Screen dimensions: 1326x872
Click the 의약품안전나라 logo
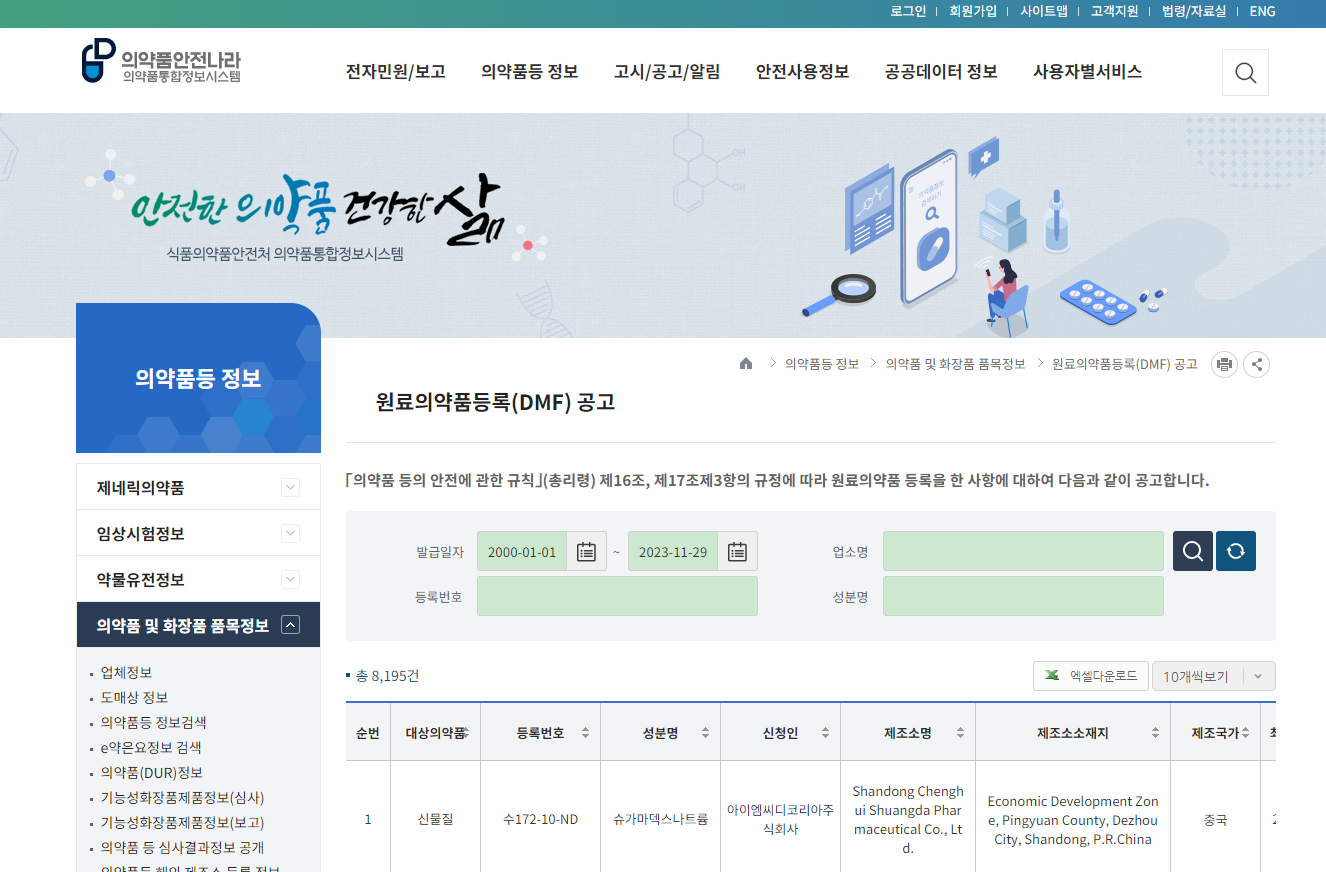point(161,61)
